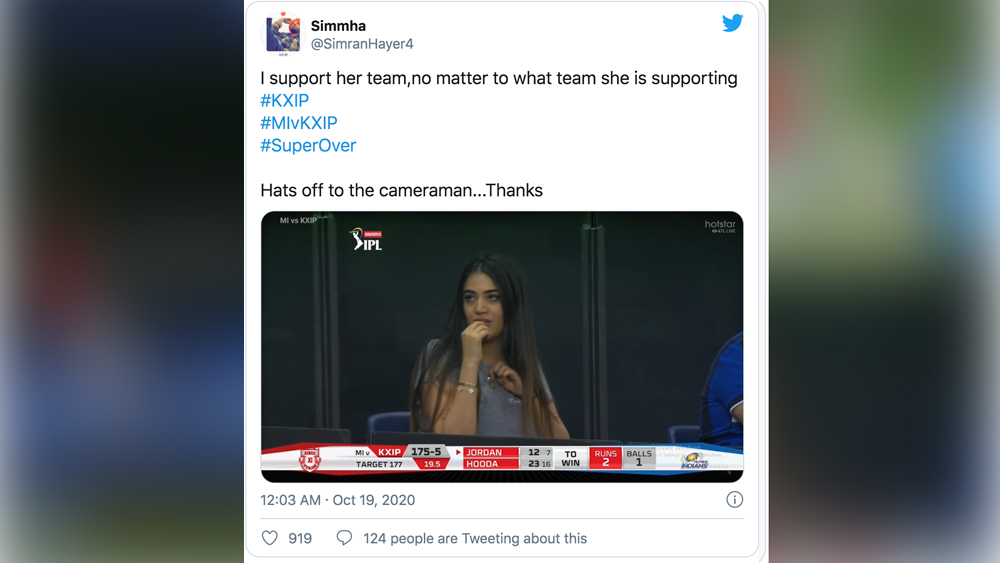Open the #KXIP hashtag
The image size is (1000, 563).
pos(285,100)
